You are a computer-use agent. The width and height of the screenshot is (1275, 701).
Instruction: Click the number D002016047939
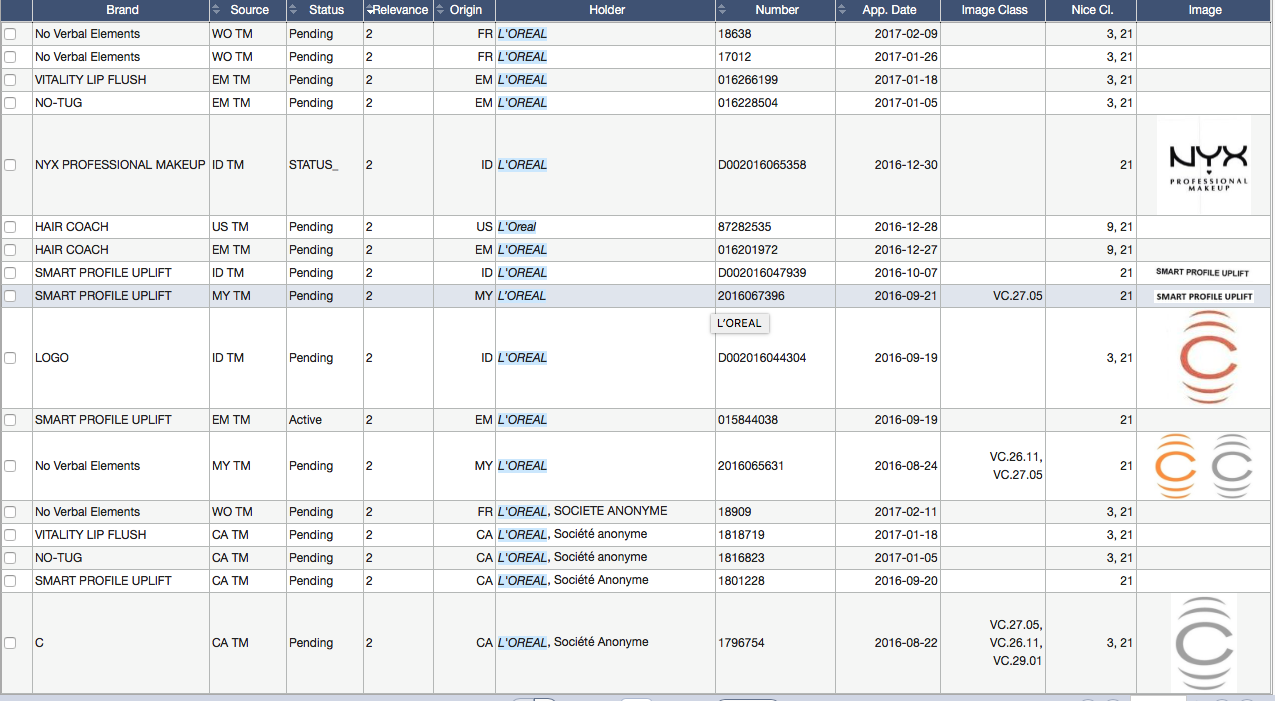[762, 273]
